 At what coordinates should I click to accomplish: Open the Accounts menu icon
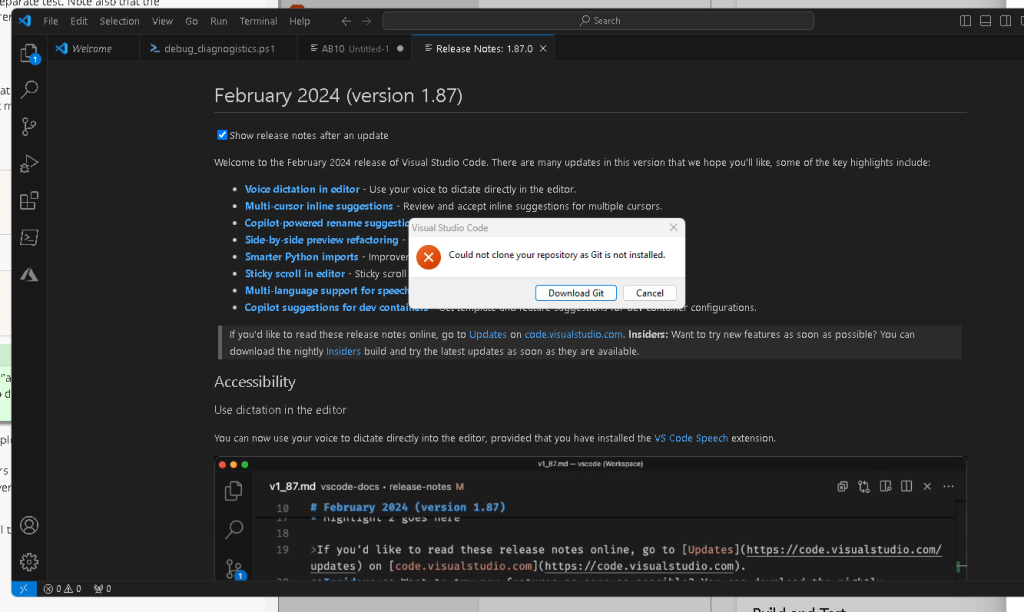coord(29,525)
